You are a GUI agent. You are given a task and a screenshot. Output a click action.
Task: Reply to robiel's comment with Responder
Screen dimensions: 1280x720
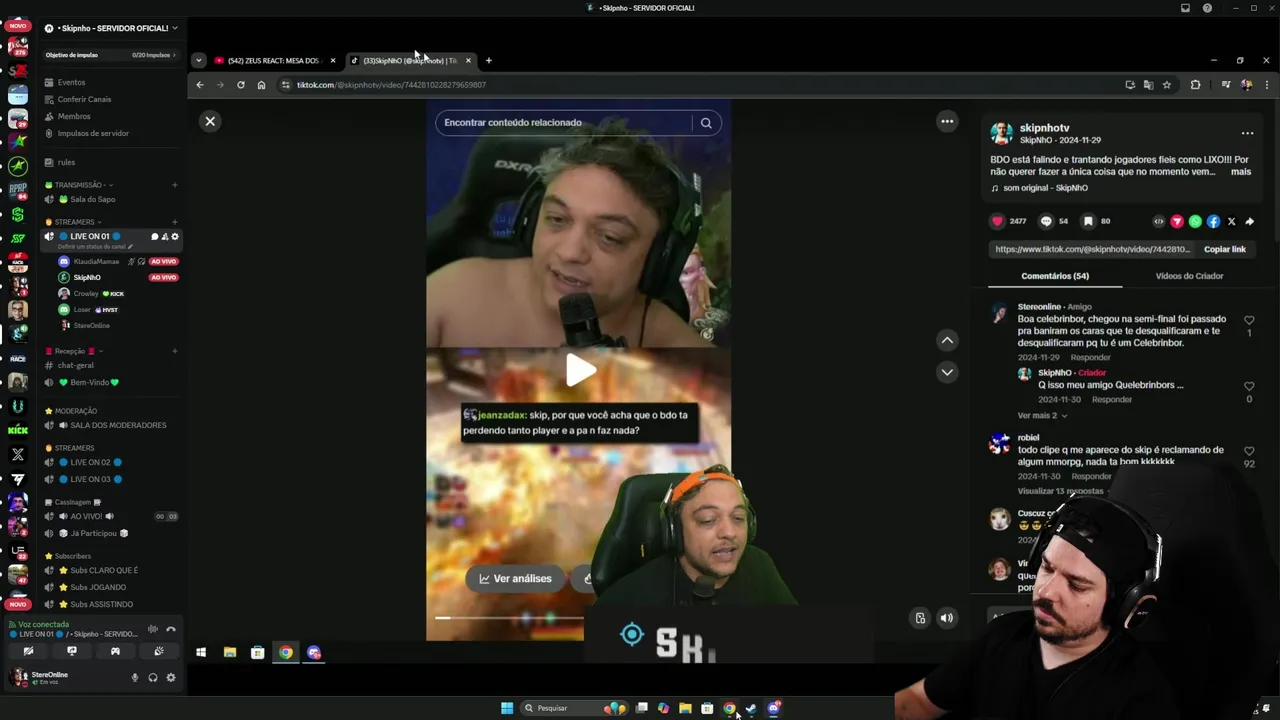(x=1091, y=476)
